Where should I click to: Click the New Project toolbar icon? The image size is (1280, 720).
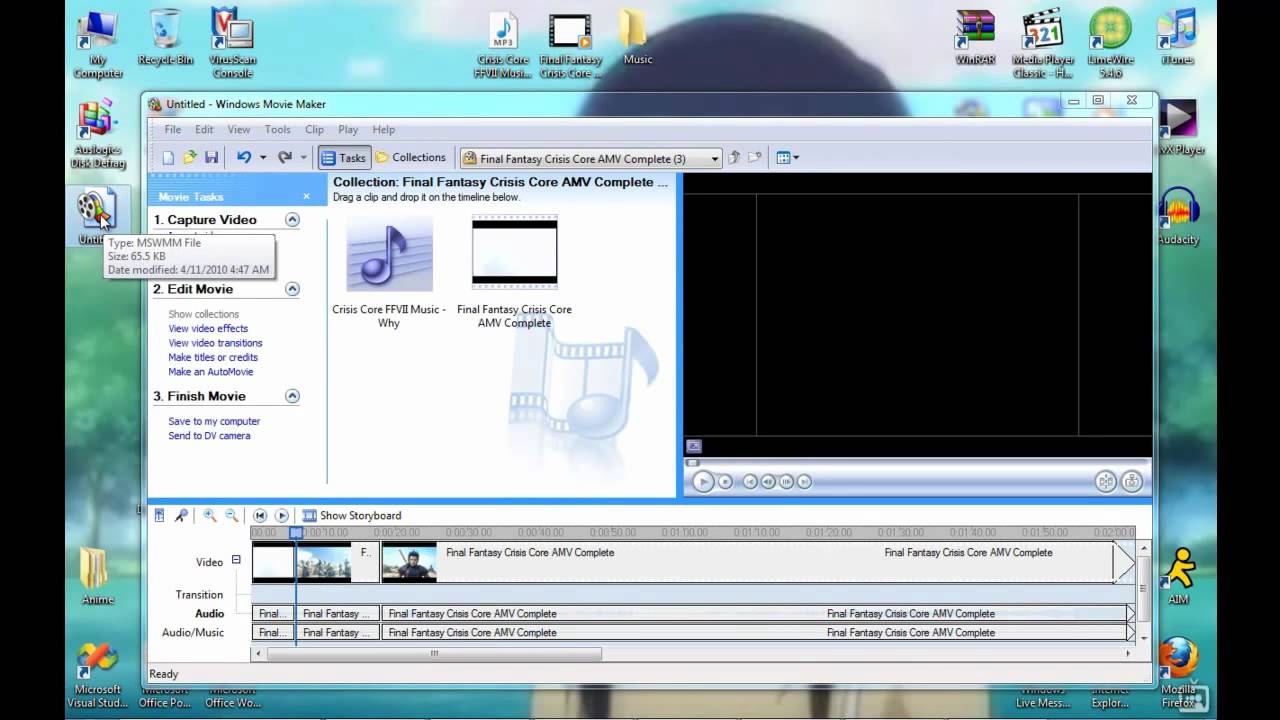(168, 158)
